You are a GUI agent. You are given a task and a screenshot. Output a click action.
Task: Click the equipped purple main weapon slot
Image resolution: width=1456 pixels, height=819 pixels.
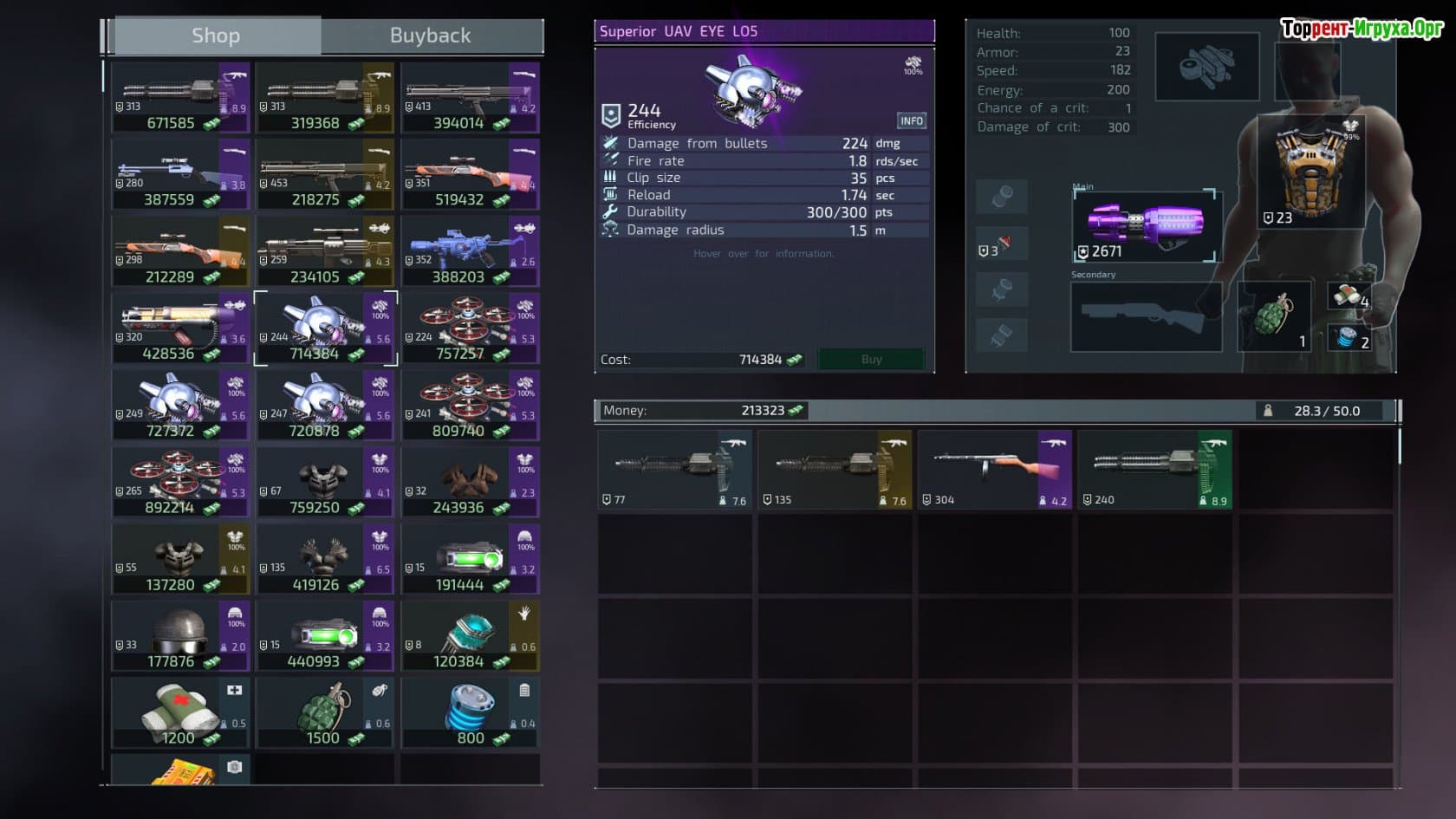pyautogui.click(x=1146, y=227)
